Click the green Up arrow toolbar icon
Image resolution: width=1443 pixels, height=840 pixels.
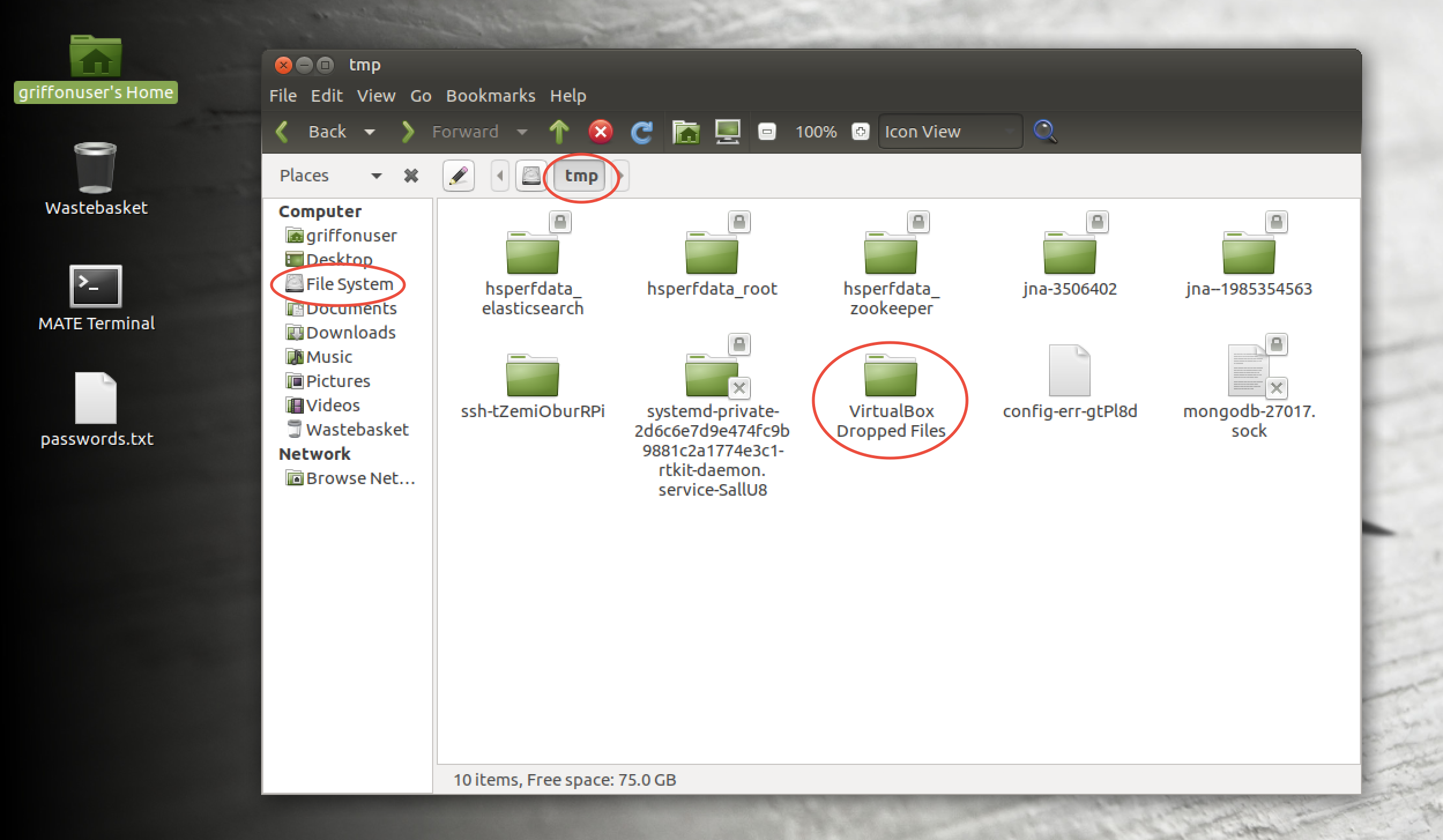point(559,132)
